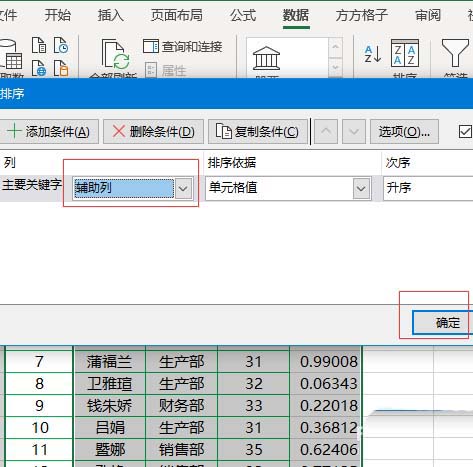Open the 升序 order dropdown
The image size is (473, 467).
pyautogui.click(x=428, y=189)
